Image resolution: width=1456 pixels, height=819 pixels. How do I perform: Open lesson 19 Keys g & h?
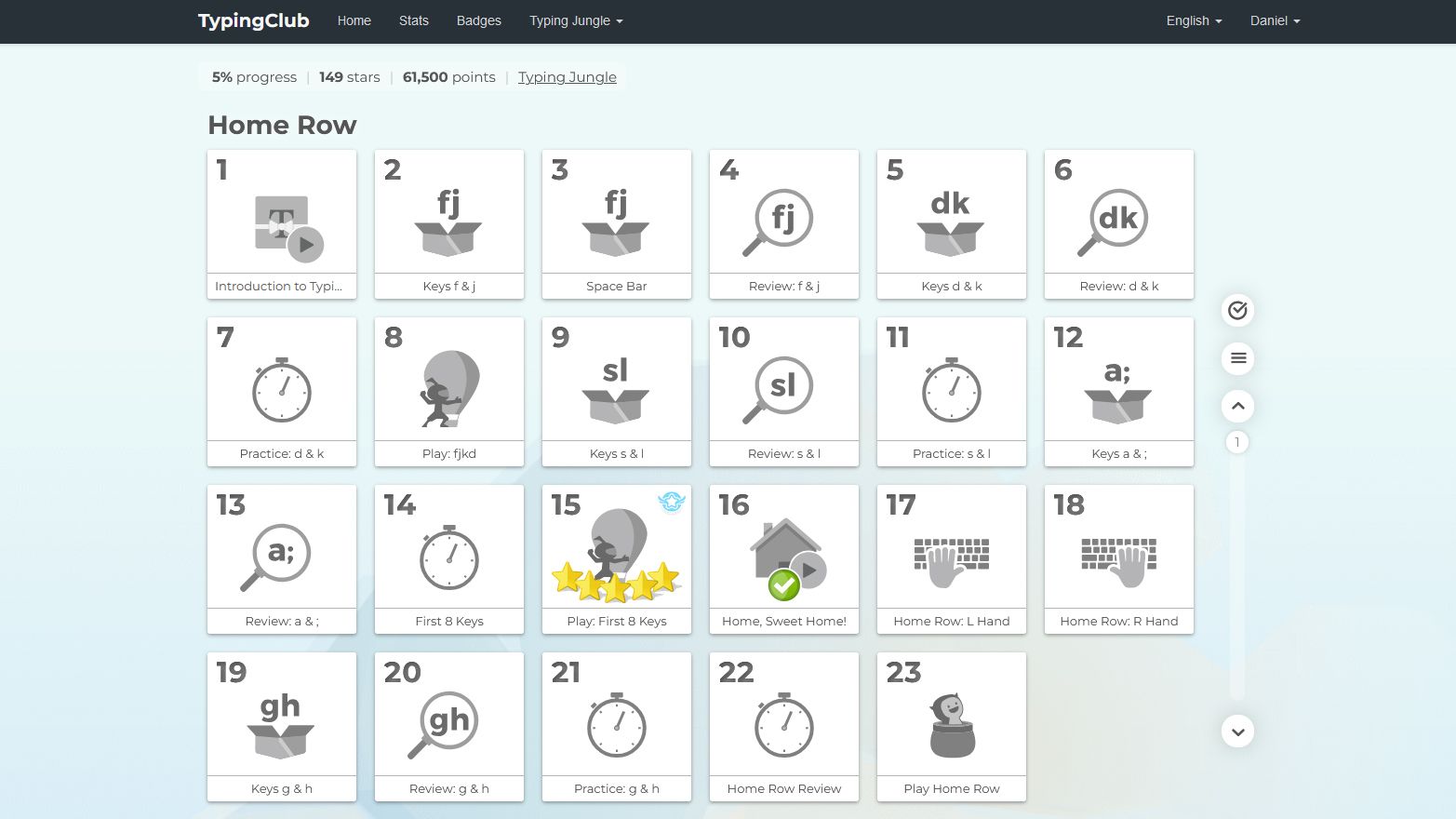281,727
